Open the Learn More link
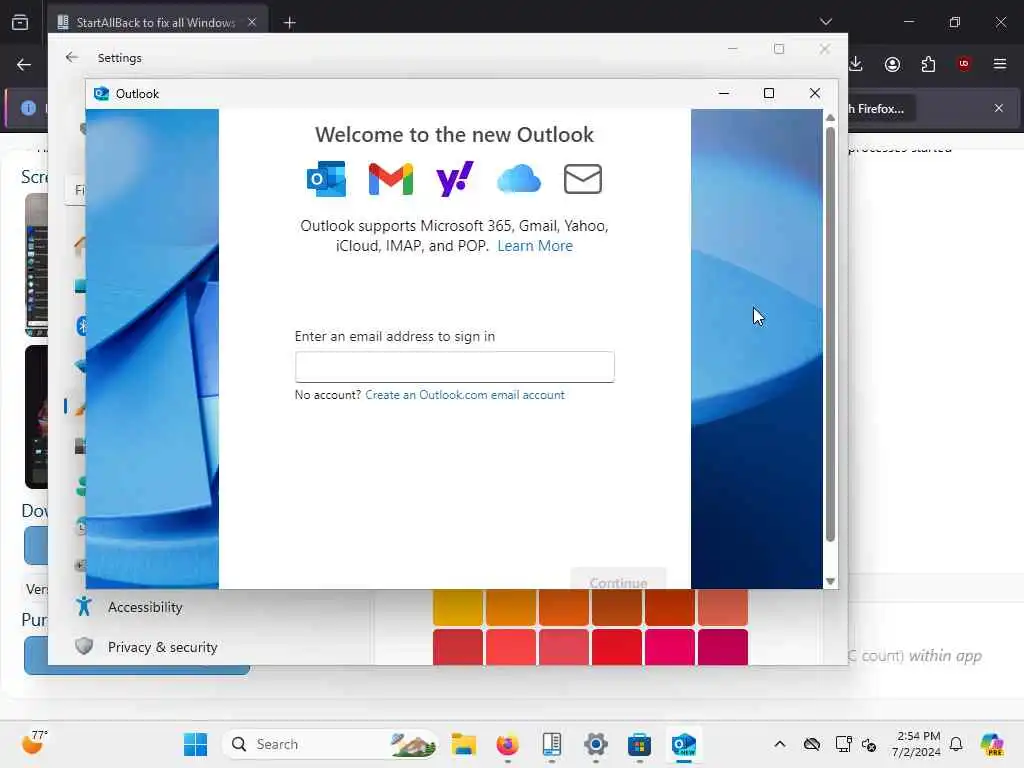 click(535, 246)
